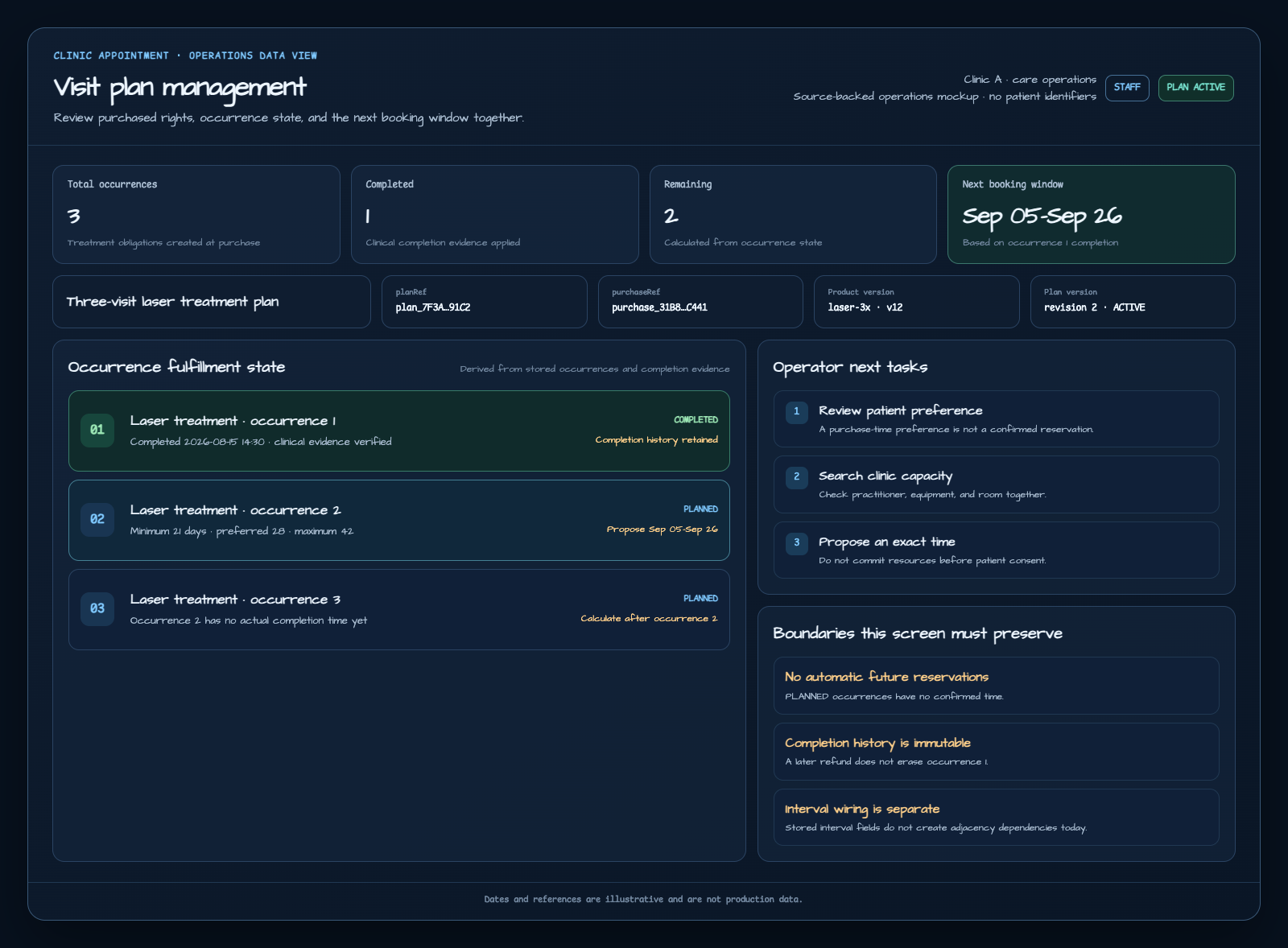Screen dimensions: 1288x948
Task: Open "Review patient preference" task
Action: 997,418
